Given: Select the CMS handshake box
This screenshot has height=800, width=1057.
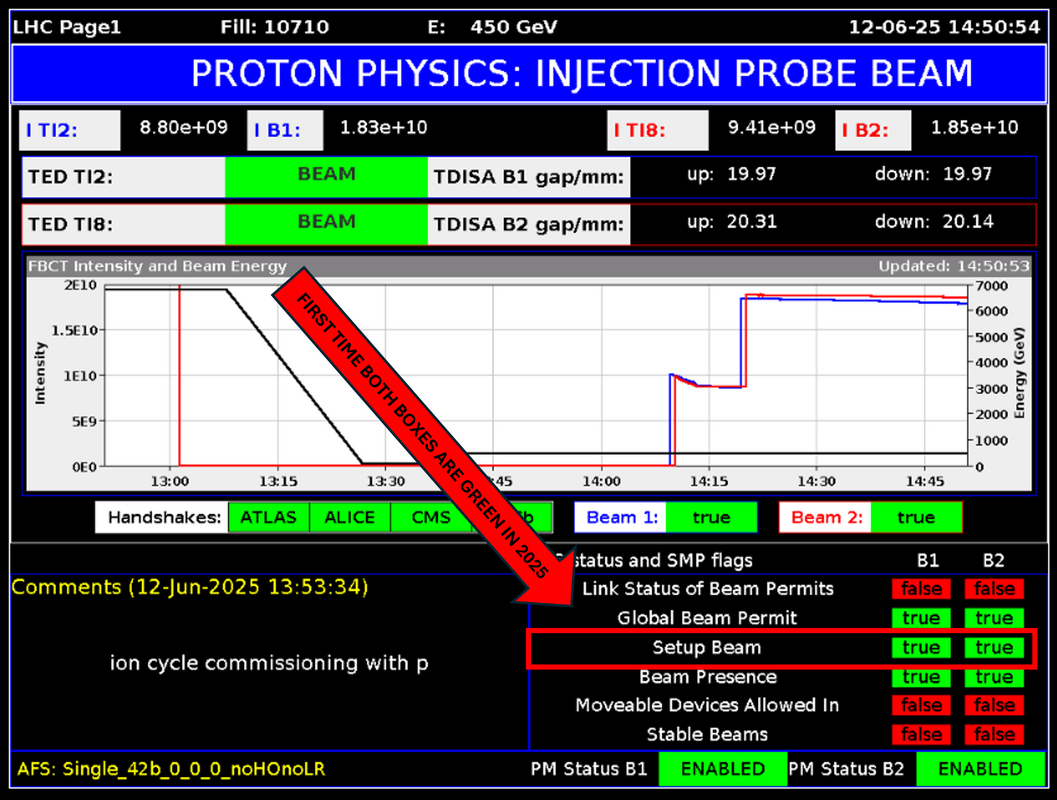Looking at the screenshot, I should click(x=431, y=518).
